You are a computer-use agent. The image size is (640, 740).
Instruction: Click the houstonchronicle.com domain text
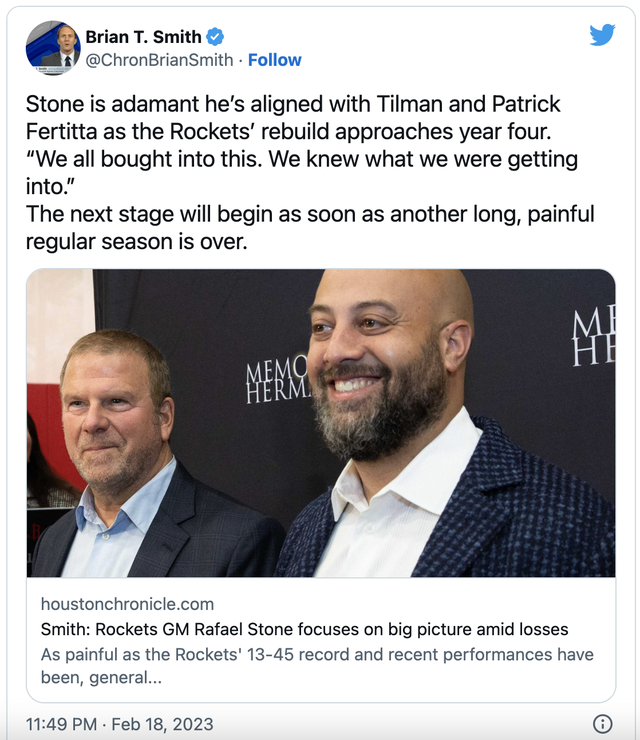coord(127,604)
